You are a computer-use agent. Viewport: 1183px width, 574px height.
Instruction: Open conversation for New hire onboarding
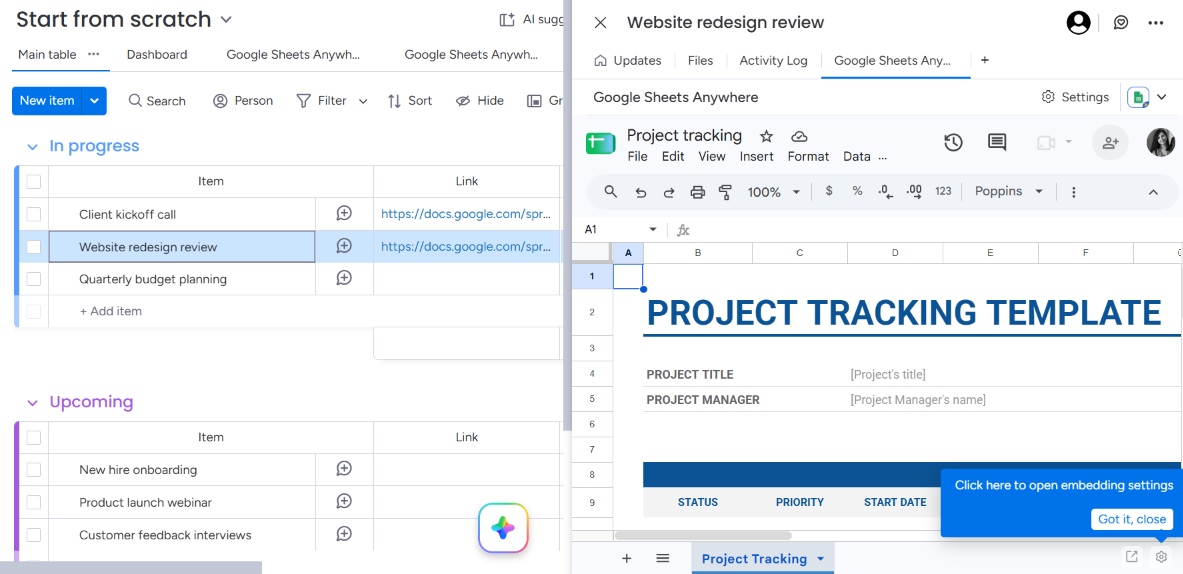(x=344, y=469)
